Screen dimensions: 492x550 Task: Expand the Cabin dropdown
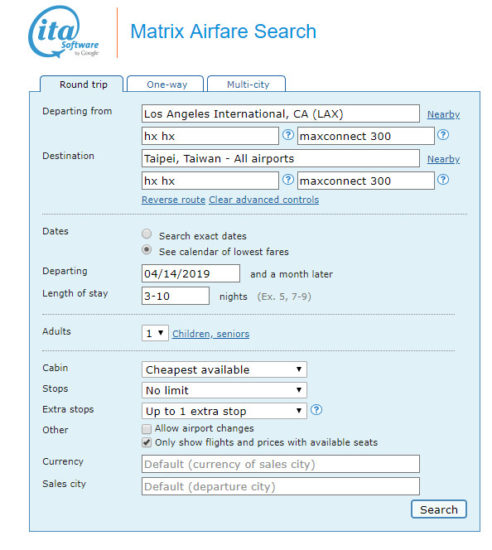(x=224, y=369)
